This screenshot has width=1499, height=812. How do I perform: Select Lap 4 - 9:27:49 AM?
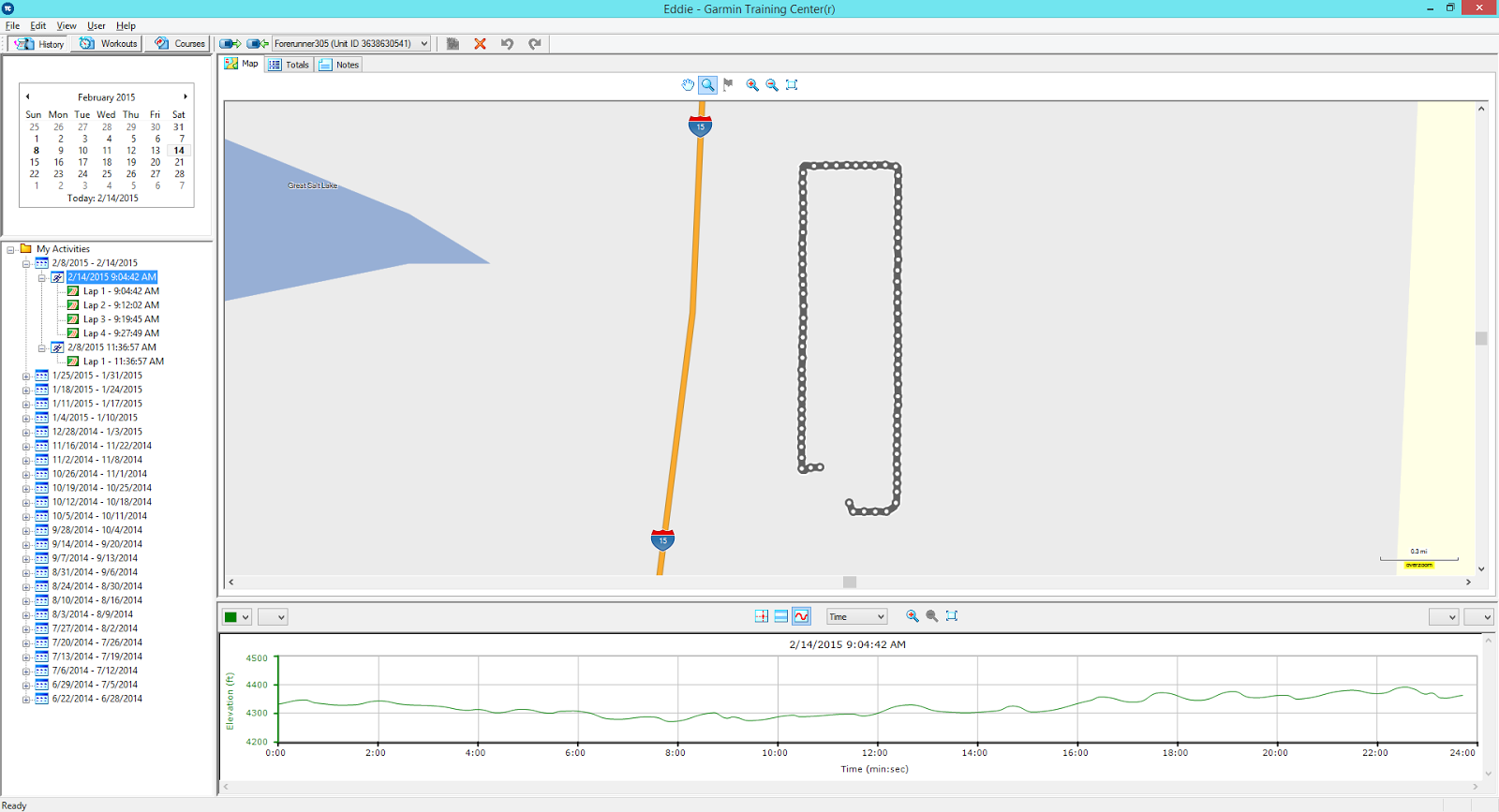point(121,333)
